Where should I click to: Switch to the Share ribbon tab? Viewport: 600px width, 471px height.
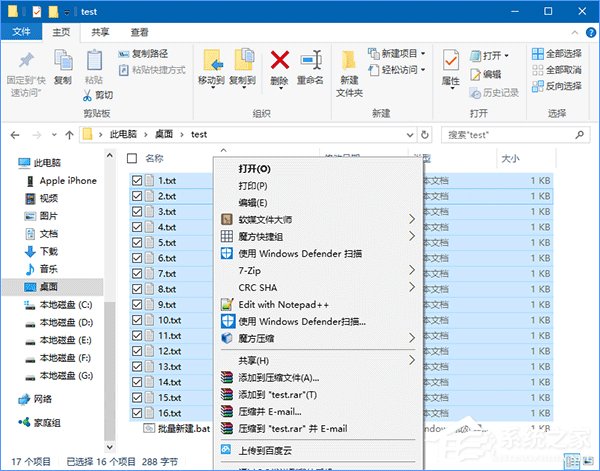[101, 32]
